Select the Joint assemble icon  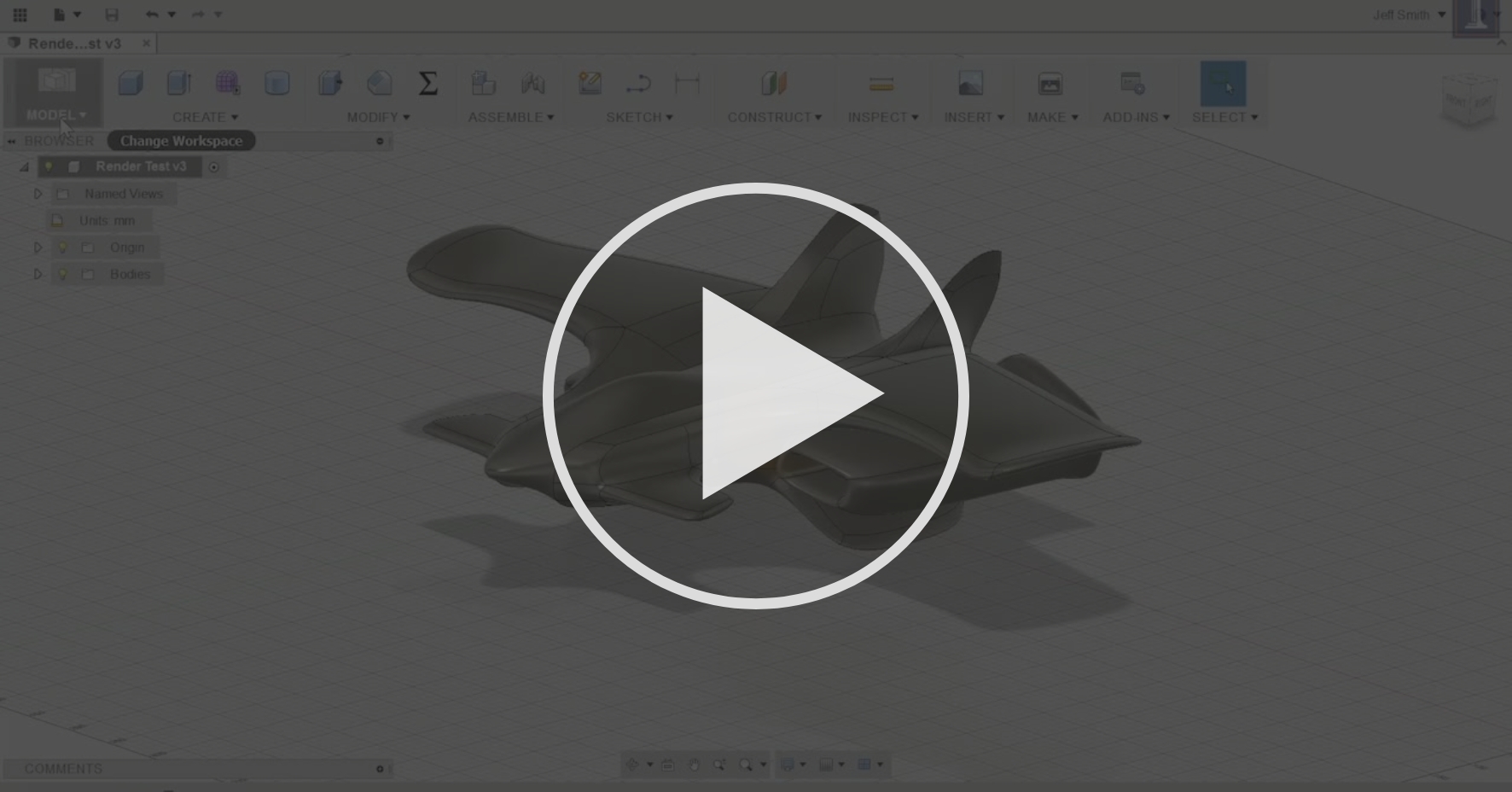point(532,83)
